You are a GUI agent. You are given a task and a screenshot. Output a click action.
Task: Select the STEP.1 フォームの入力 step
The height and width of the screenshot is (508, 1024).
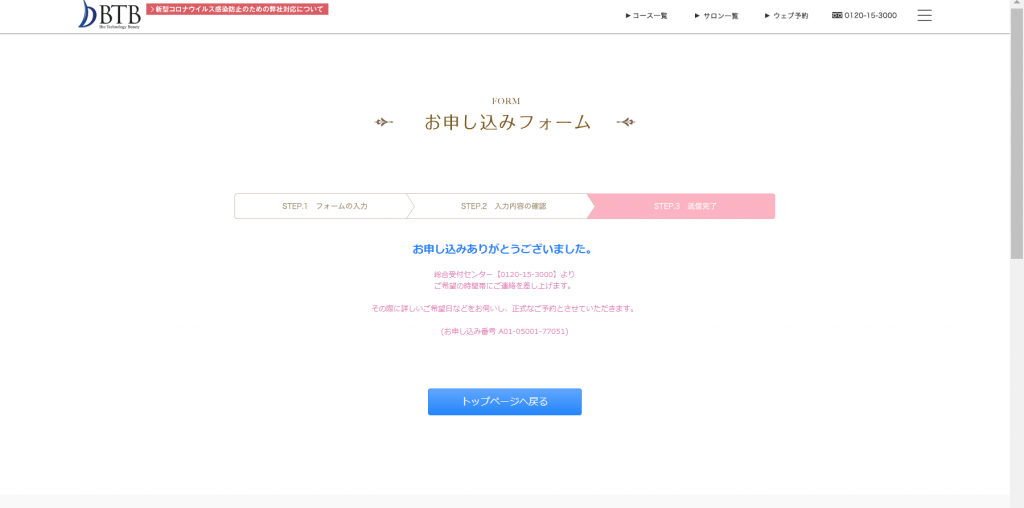coord(324,206)
